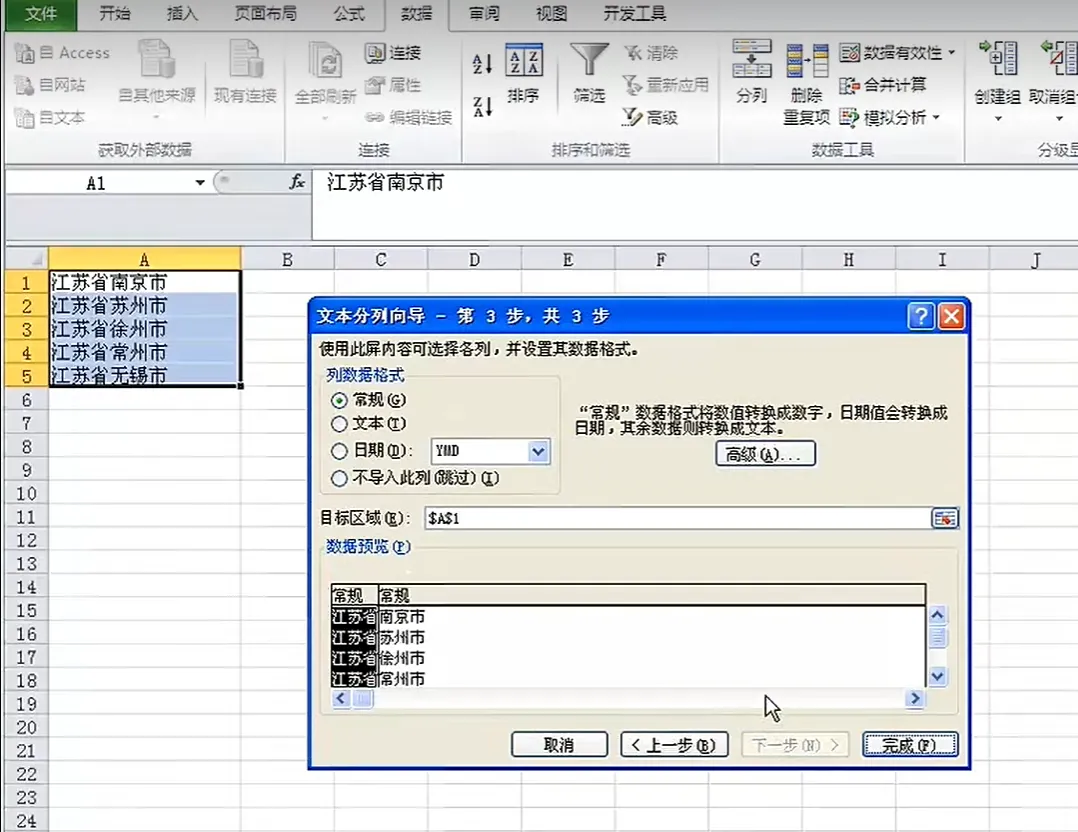Select Date (日期) column format radio

339,452
